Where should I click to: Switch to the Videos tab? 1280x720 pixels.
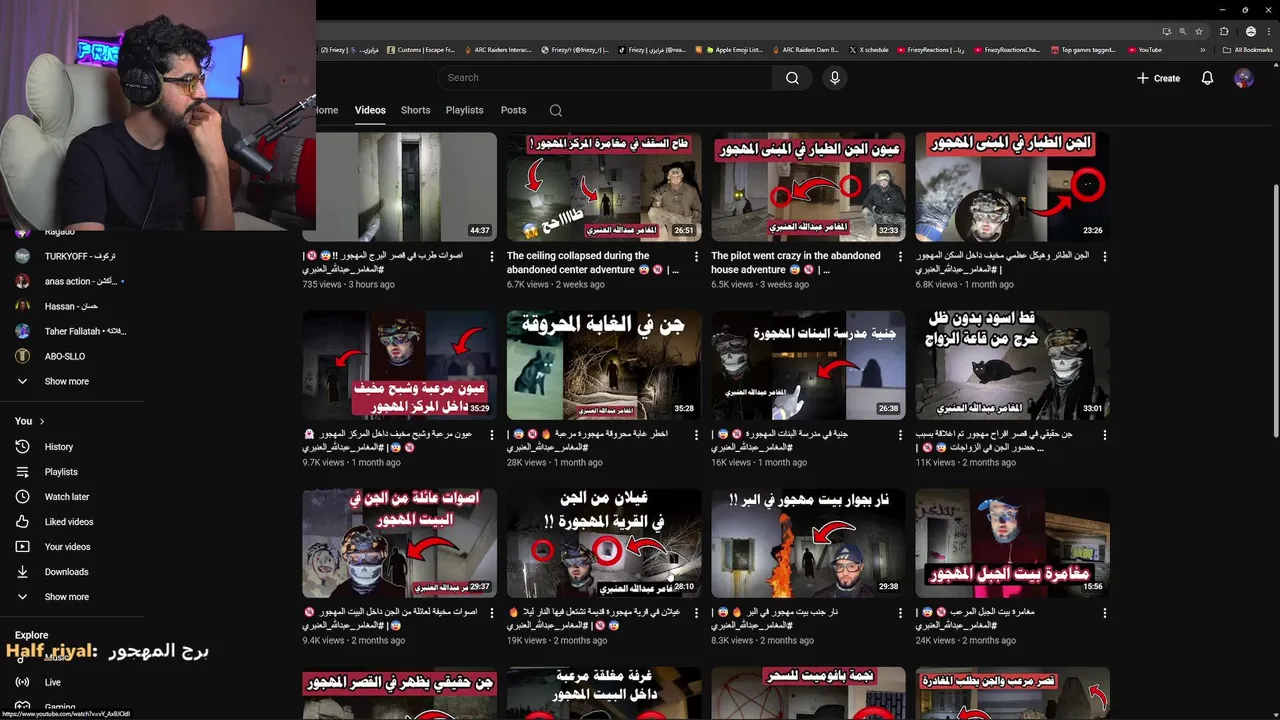click(x=370, y=110)
